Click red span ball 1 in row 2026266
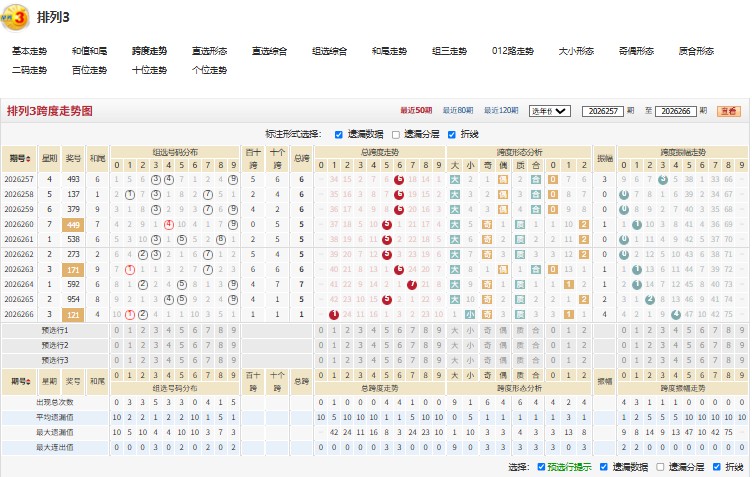Screen dimensions: 752x477 334,315
